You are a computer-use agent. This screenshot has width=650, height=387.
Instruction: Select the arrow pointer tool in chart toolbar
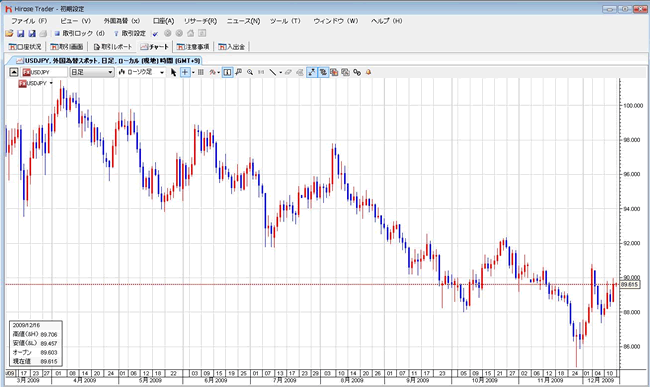pyautogui.click(x=173, y=72)
